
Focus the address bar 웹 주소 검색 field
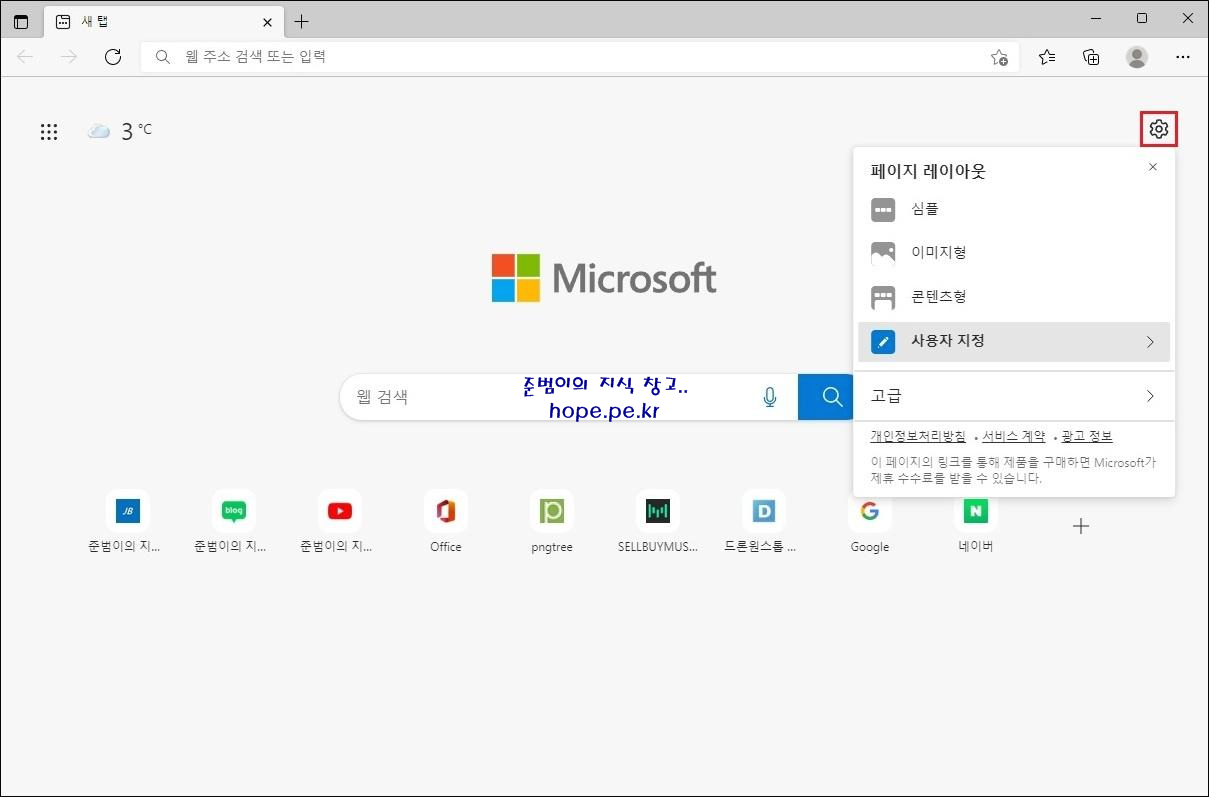pyautogui.click(x=580, y=57)
